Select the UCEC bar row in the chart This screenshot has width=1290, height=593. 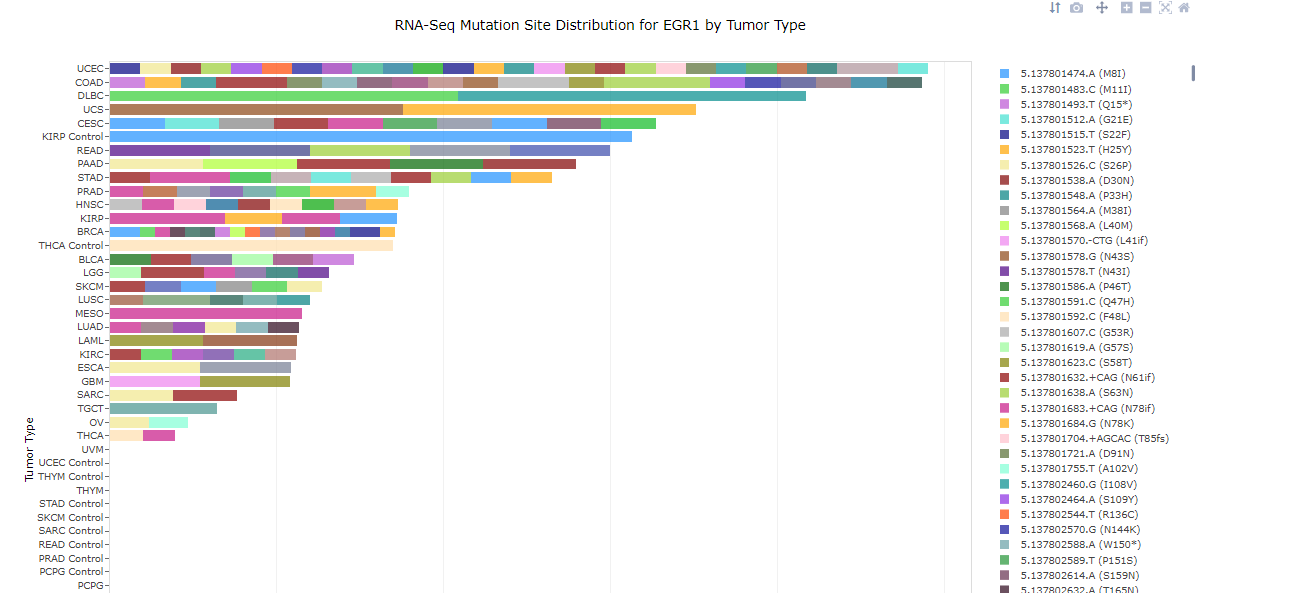pos(500,68)
